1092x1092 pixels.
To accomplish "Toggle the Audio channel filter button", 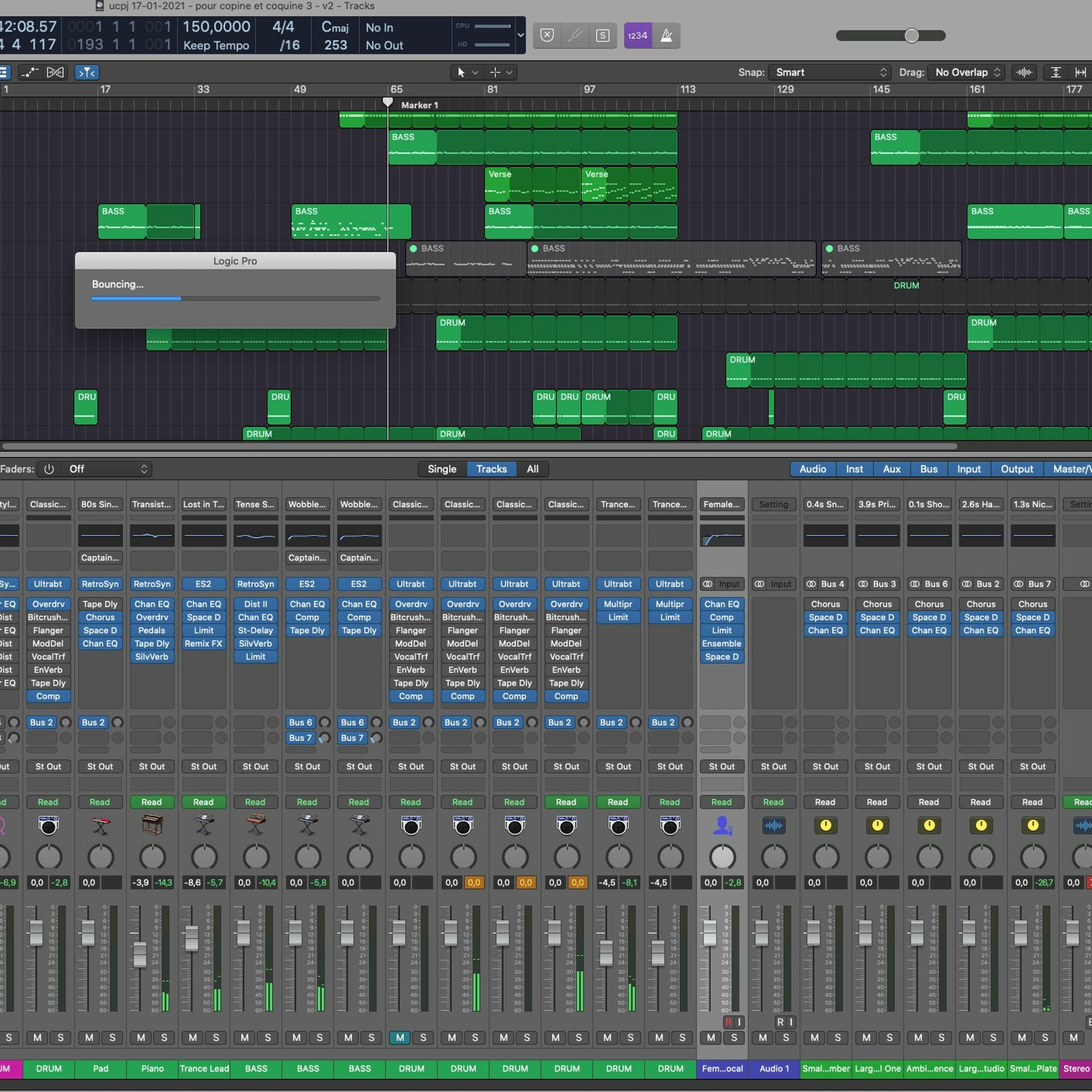I will 813,469.
